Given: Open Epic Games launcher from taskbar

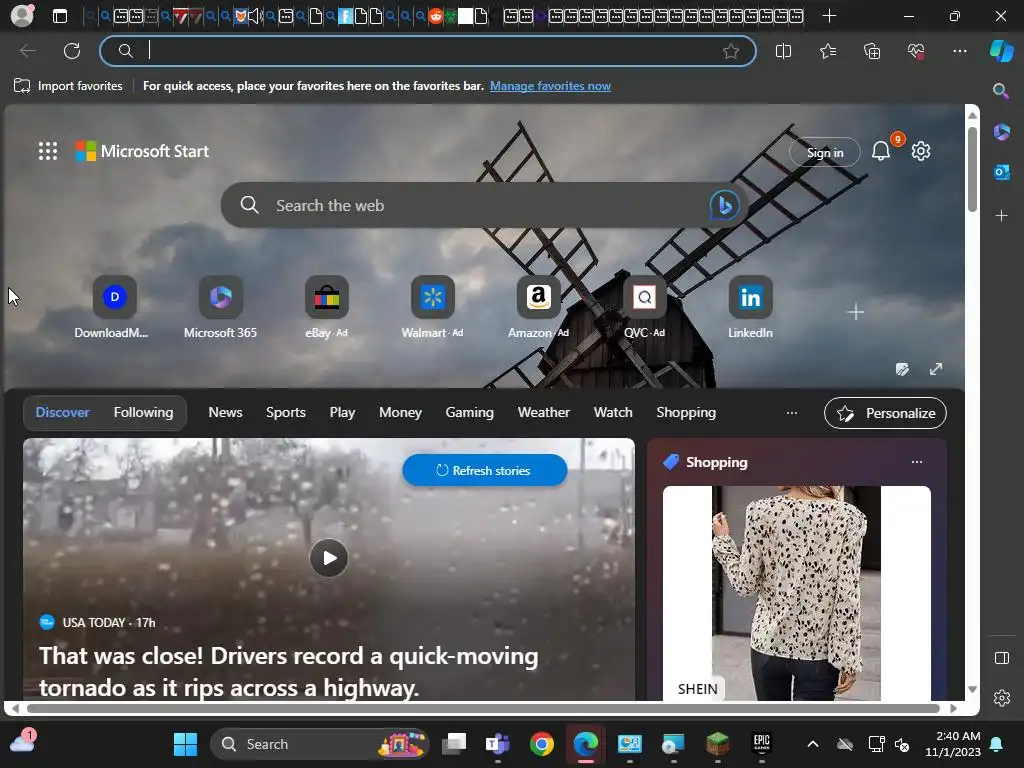Looking at the screenshot, I should coord(761,744).
